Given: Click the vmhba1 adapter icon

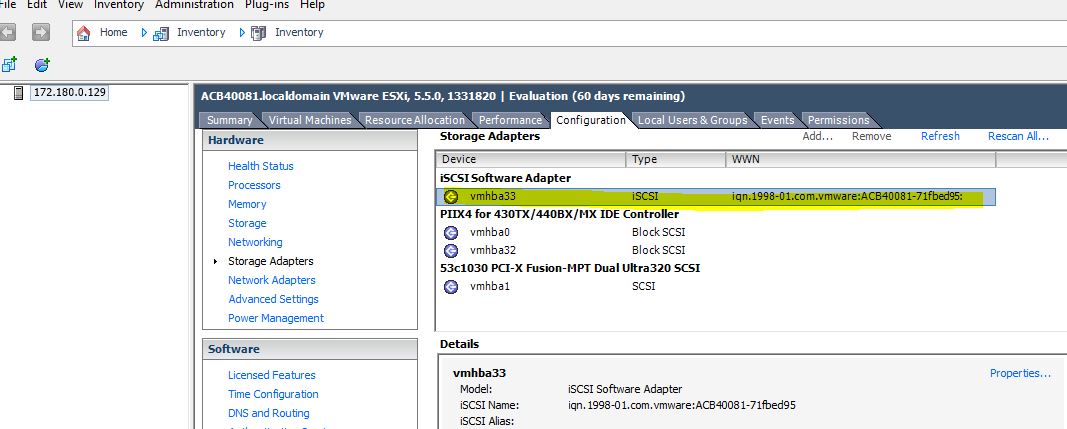Looking at the screenshot, I should [x=450, y=287].
